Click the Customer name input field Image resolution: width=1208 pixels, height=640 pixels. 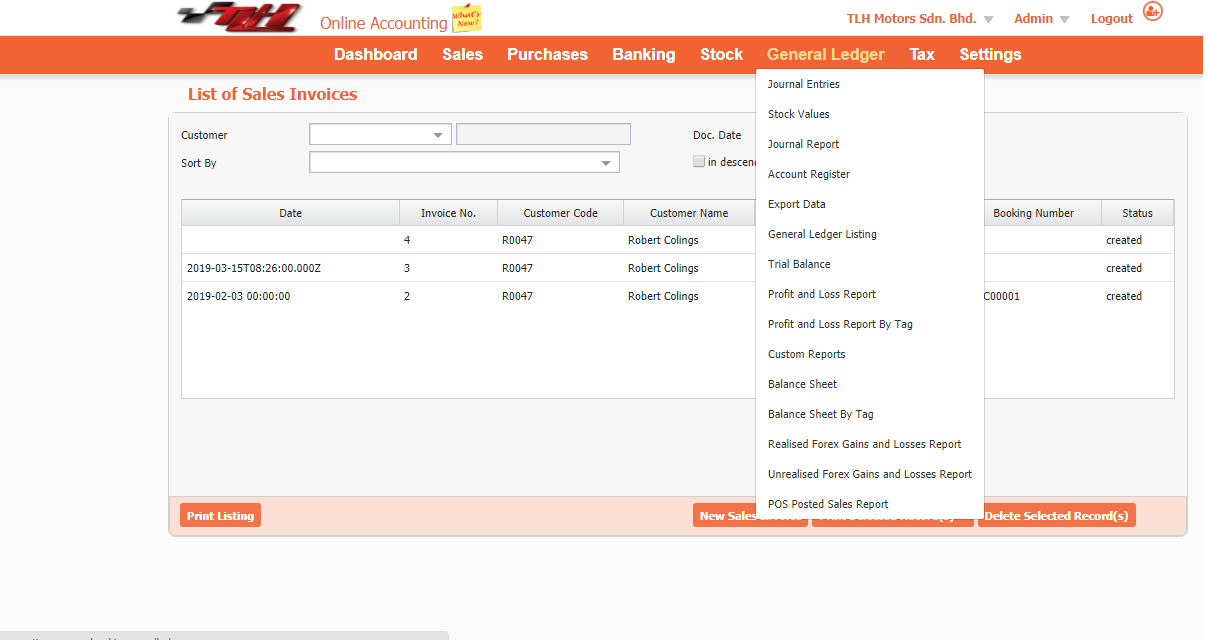(543, 134)
